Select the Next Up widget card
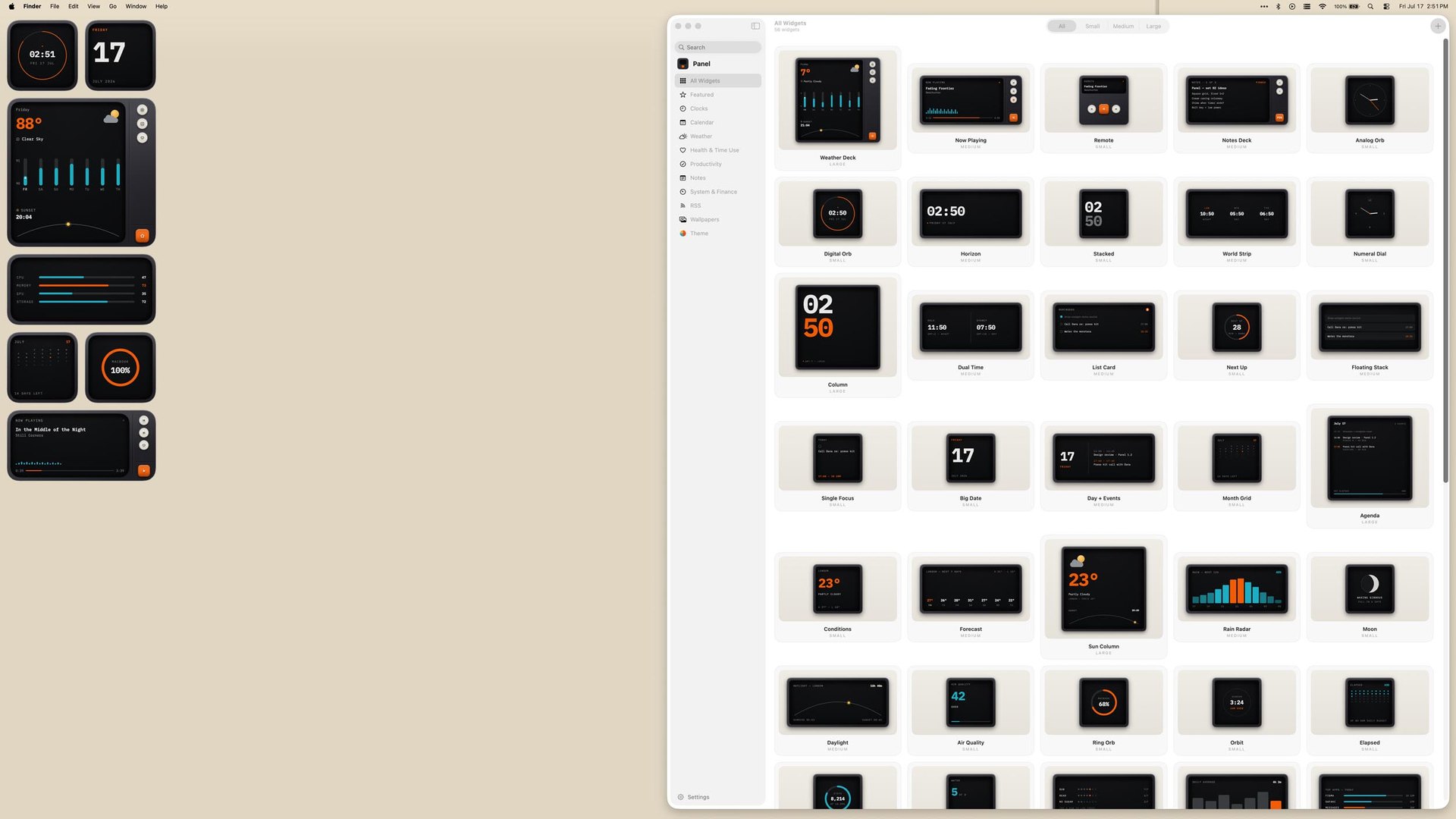Screen dimensions: 1456x819 coord(1236,335)
